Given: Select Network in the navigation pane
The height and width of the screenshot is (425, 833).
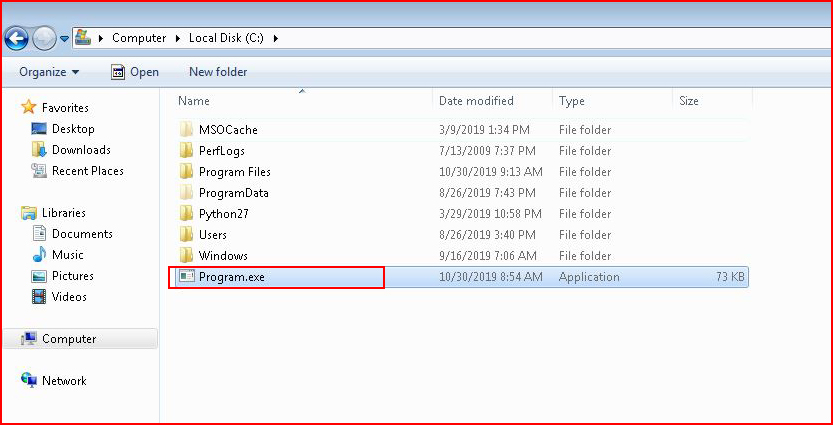Looking at the screenshot, I should pyautogui.click(x=64, y=381).
